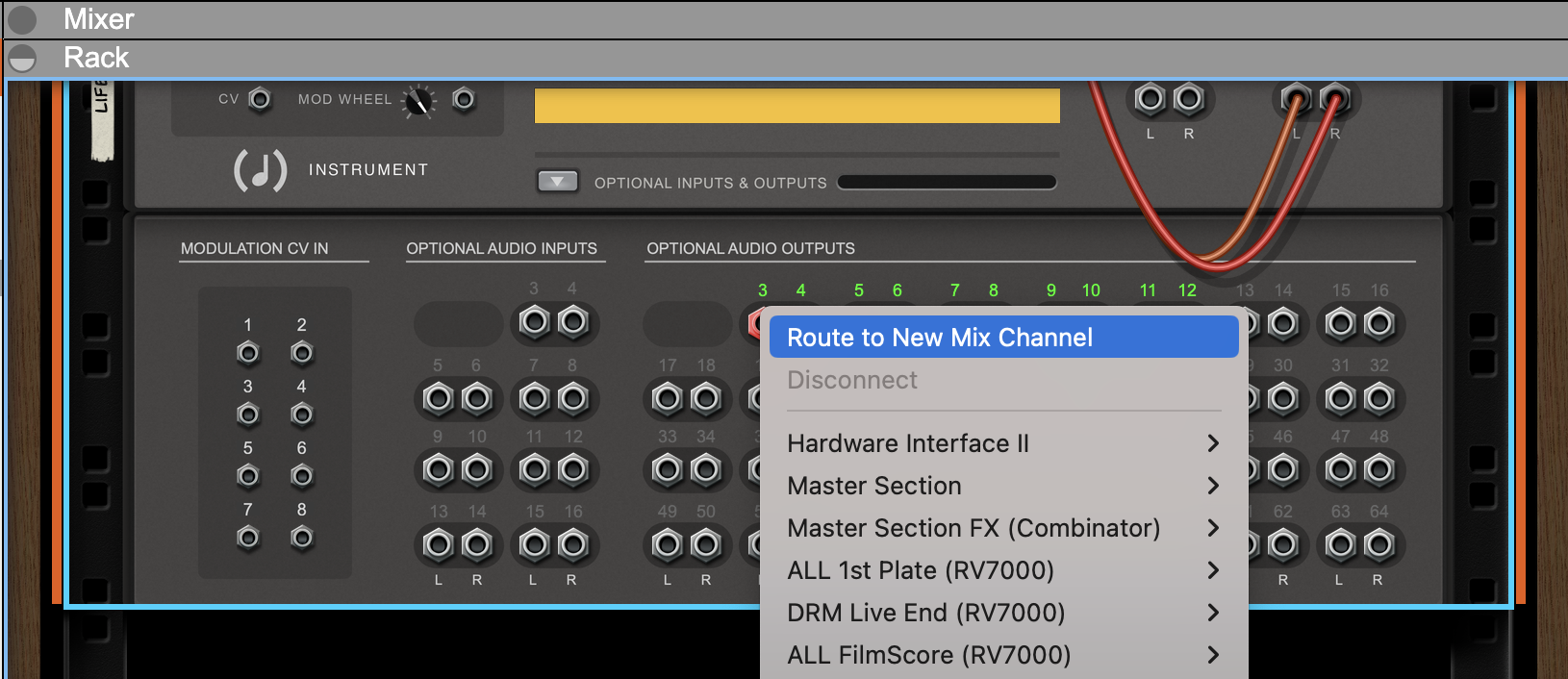Expand the DRM Live End (RV7000) submenu arrow

(x=1212, y=613)
